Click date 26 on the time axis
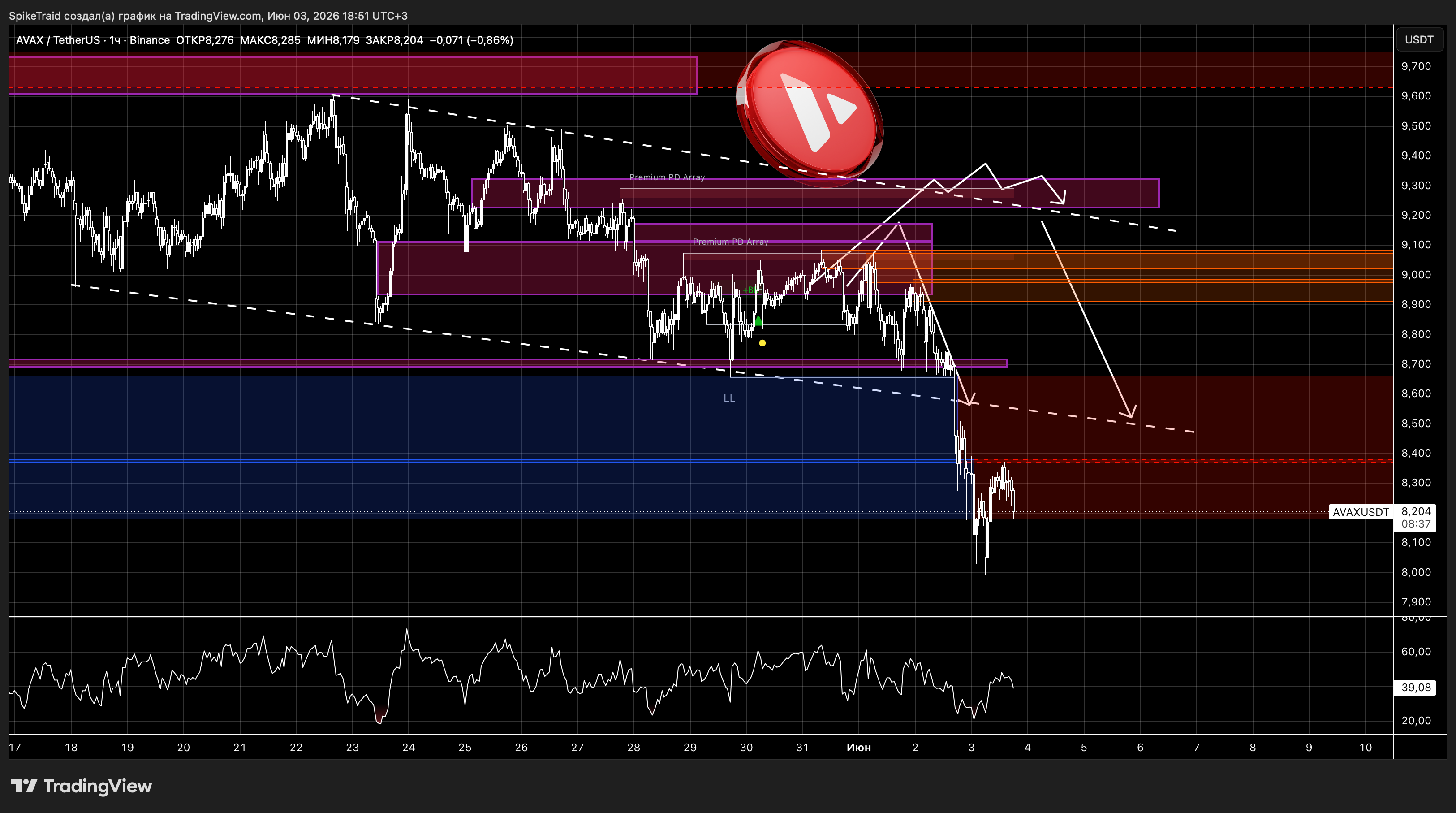Screen dimensions: 1456x813 click(x=521, y=748)
